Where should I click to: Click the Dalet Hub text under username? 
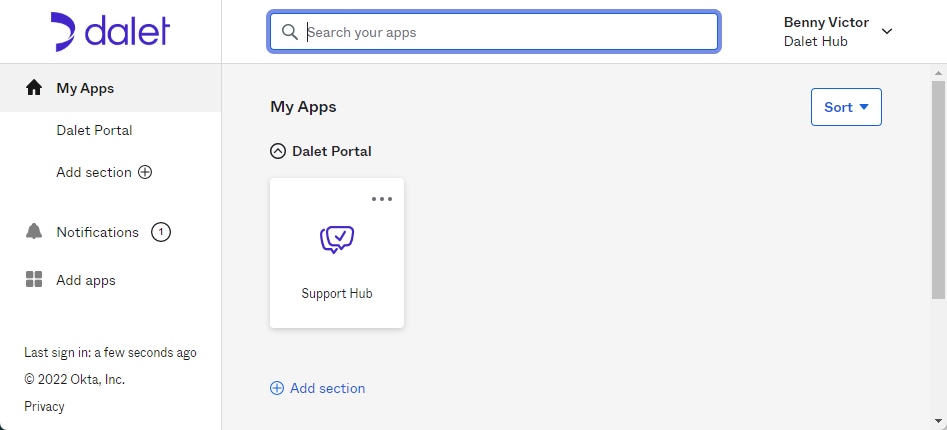(x=815, y=42)
